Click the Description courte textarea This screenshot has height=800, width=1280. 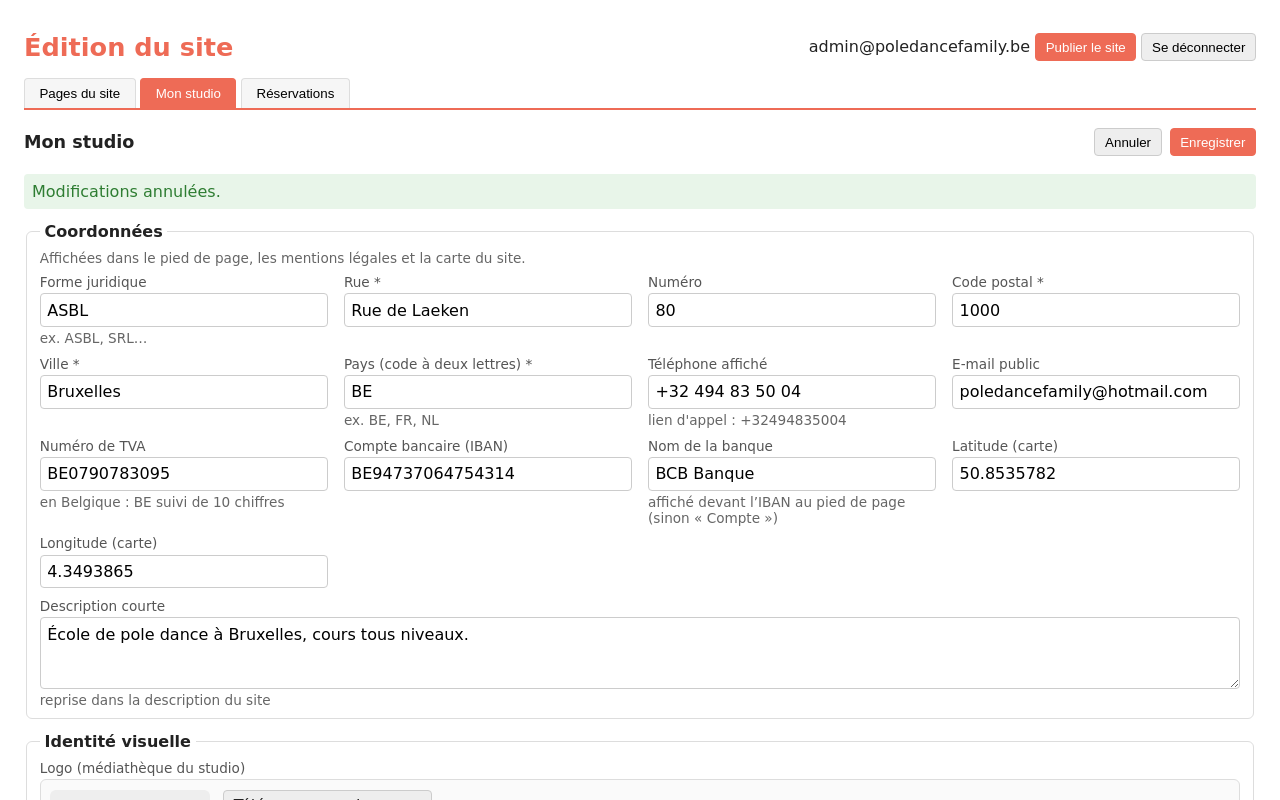tap(640, 653)
